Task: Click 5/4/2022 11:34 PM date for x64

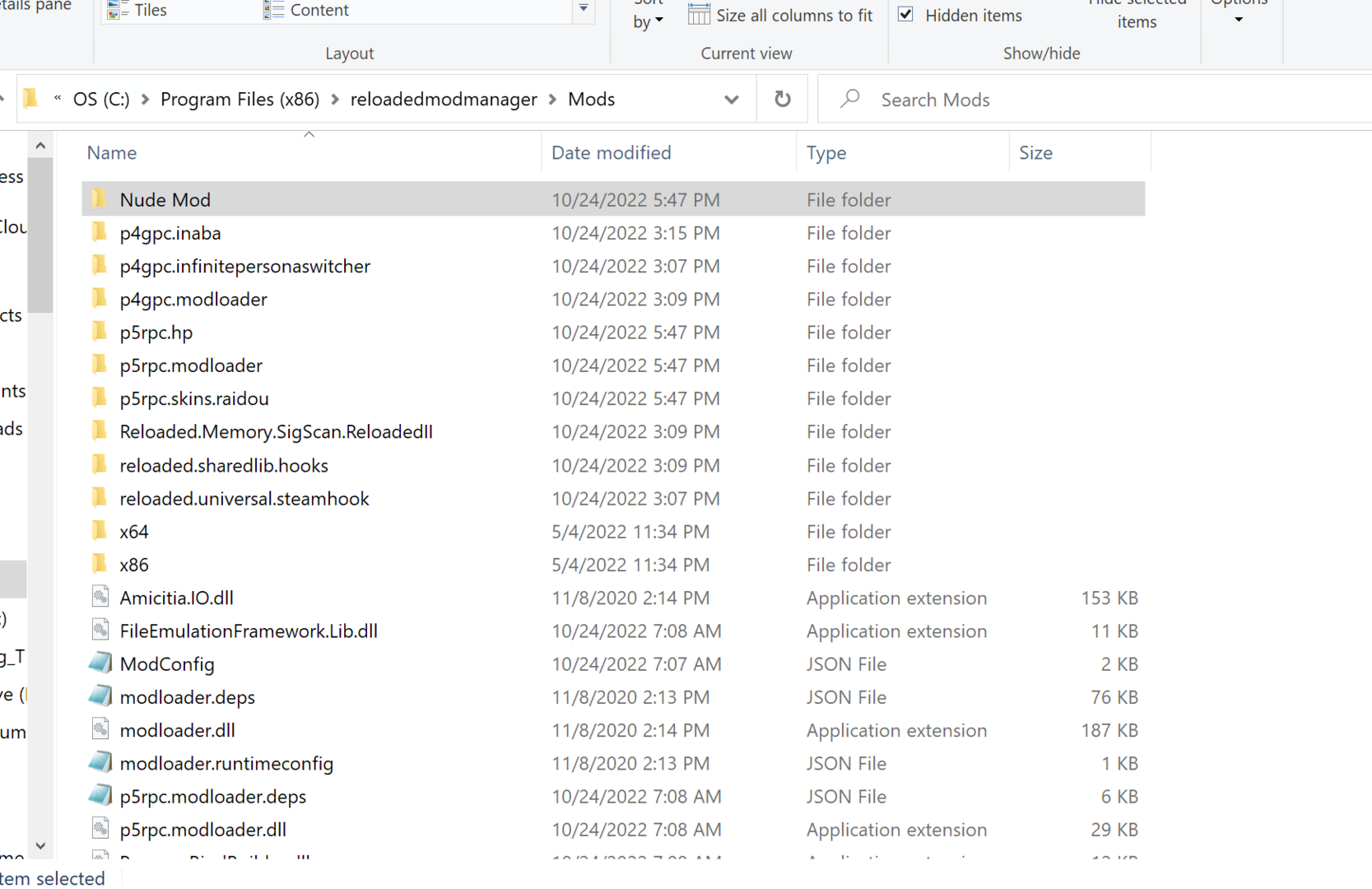Action: point(630,531)
